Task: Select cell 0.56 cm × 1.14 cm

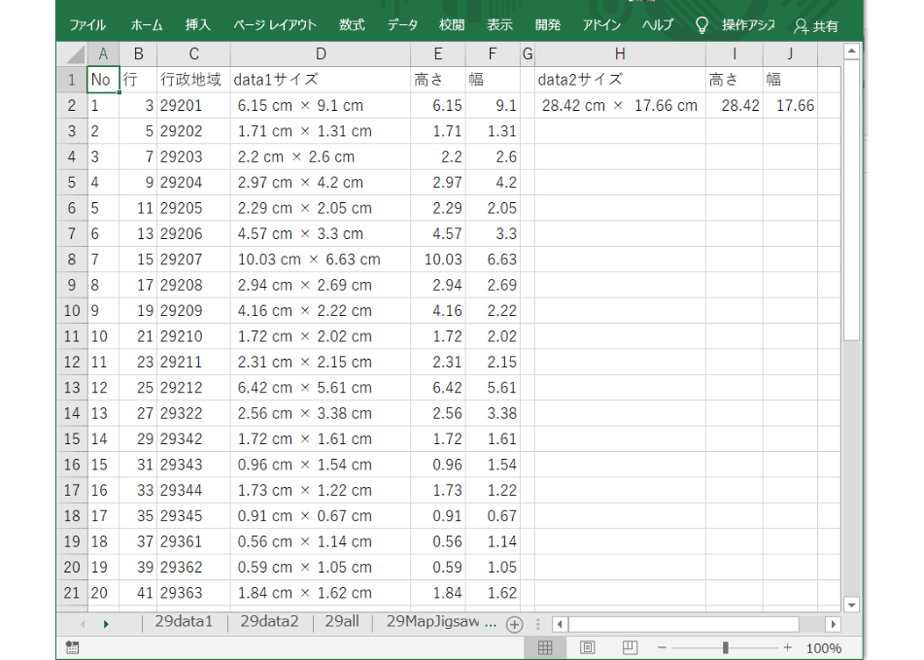Action: click(321, 542)
